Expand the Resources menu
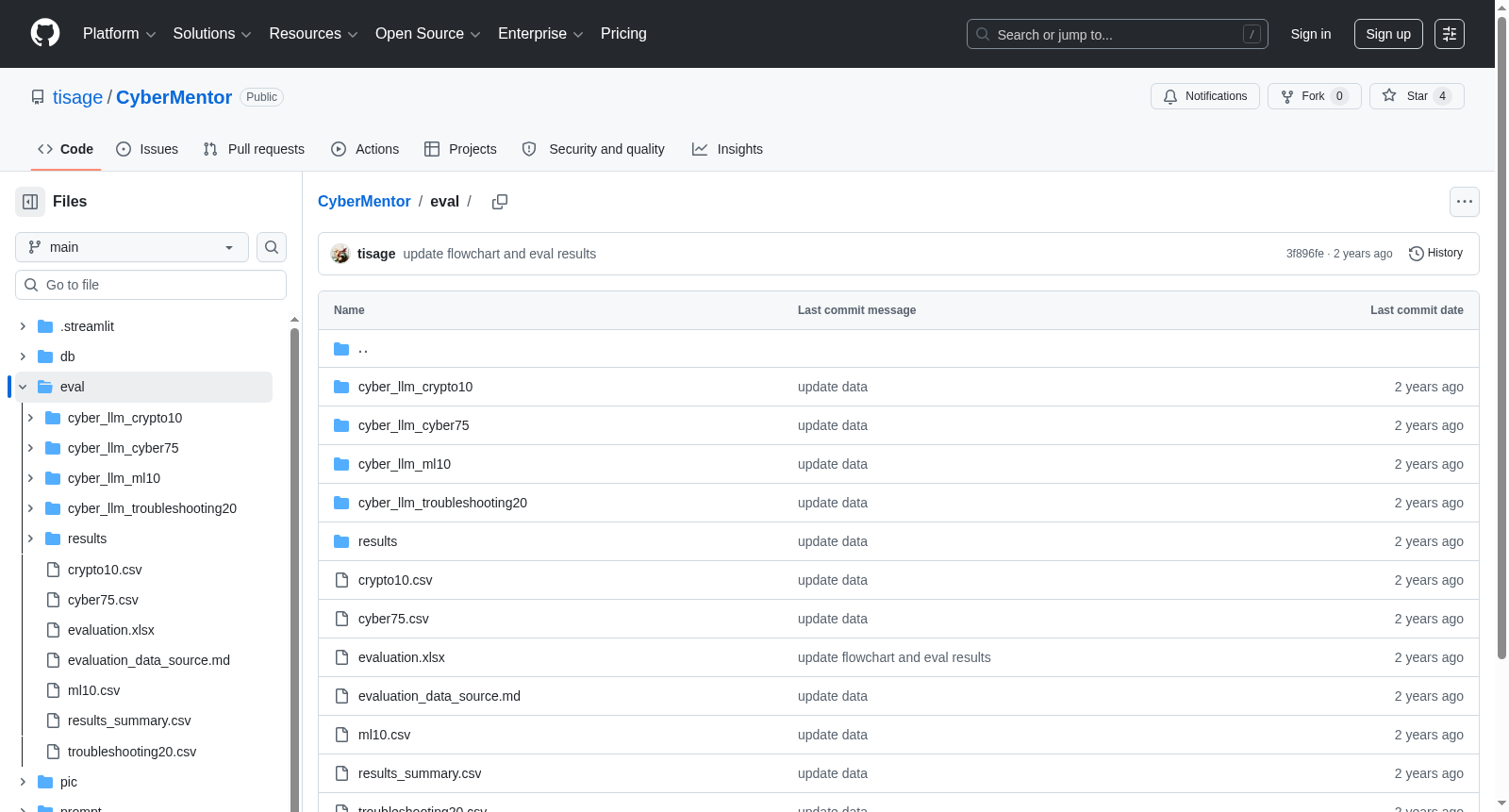 pos(313,34)
